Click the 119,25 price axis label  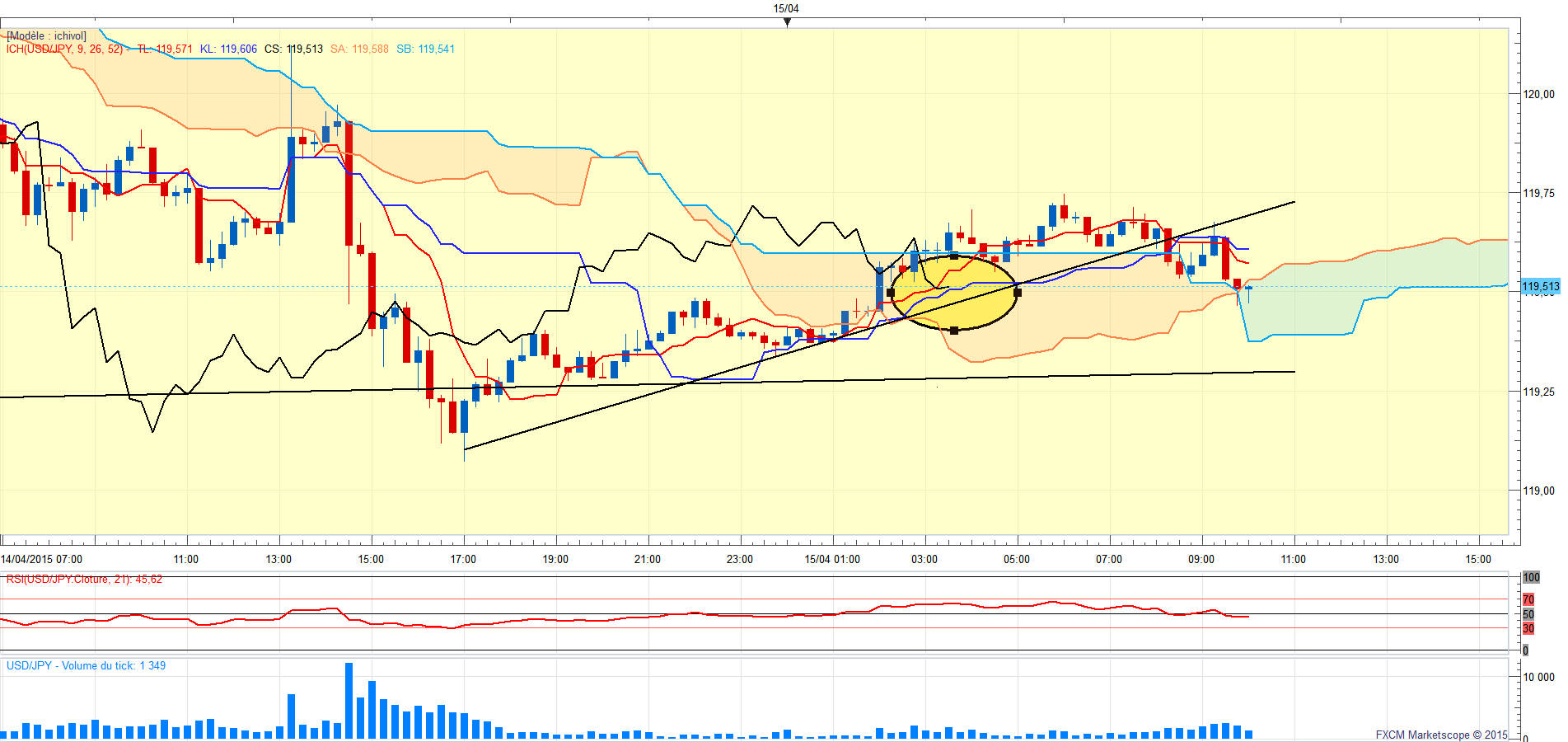tap(1538, 392)
